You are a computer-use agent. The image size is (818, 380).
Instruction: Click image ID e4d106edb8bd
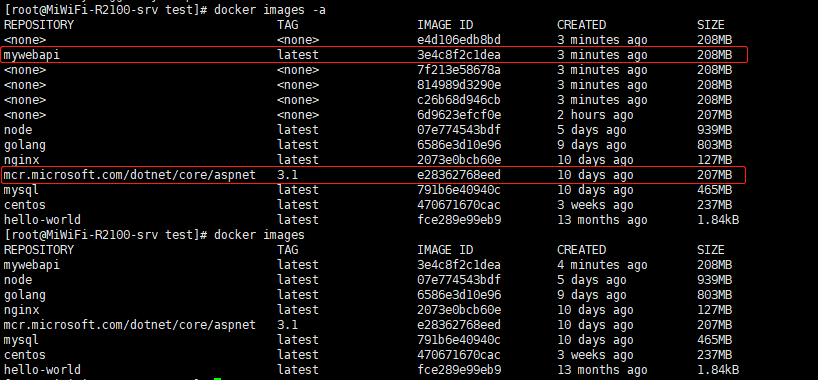pyautogui.click(x=459, y=40)
